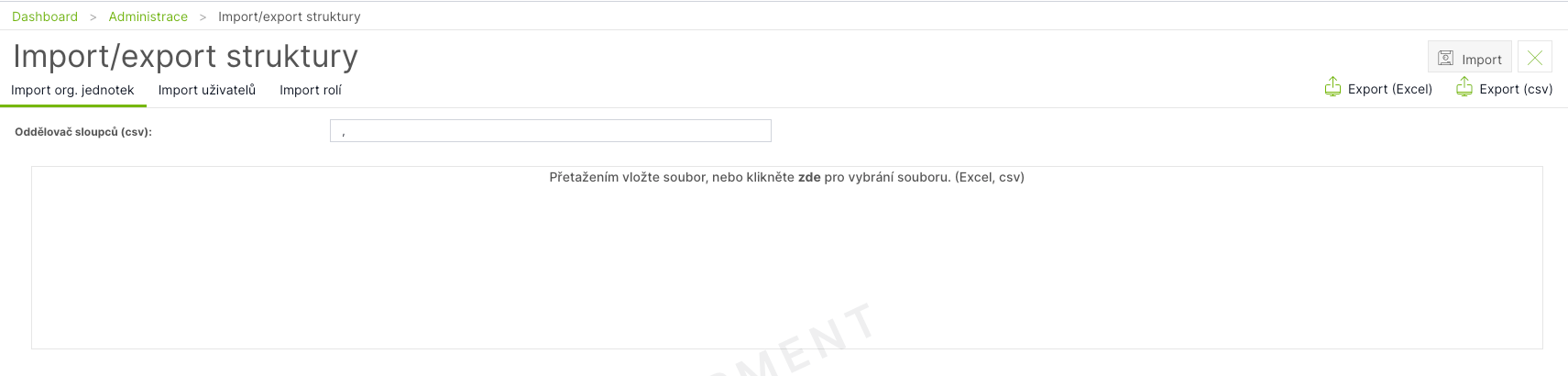Image resolution: width=1568 pixels, height=376 pixels.
Task: Click the Oddělovač sloupců (csv) label
Action: click(83, 132)
